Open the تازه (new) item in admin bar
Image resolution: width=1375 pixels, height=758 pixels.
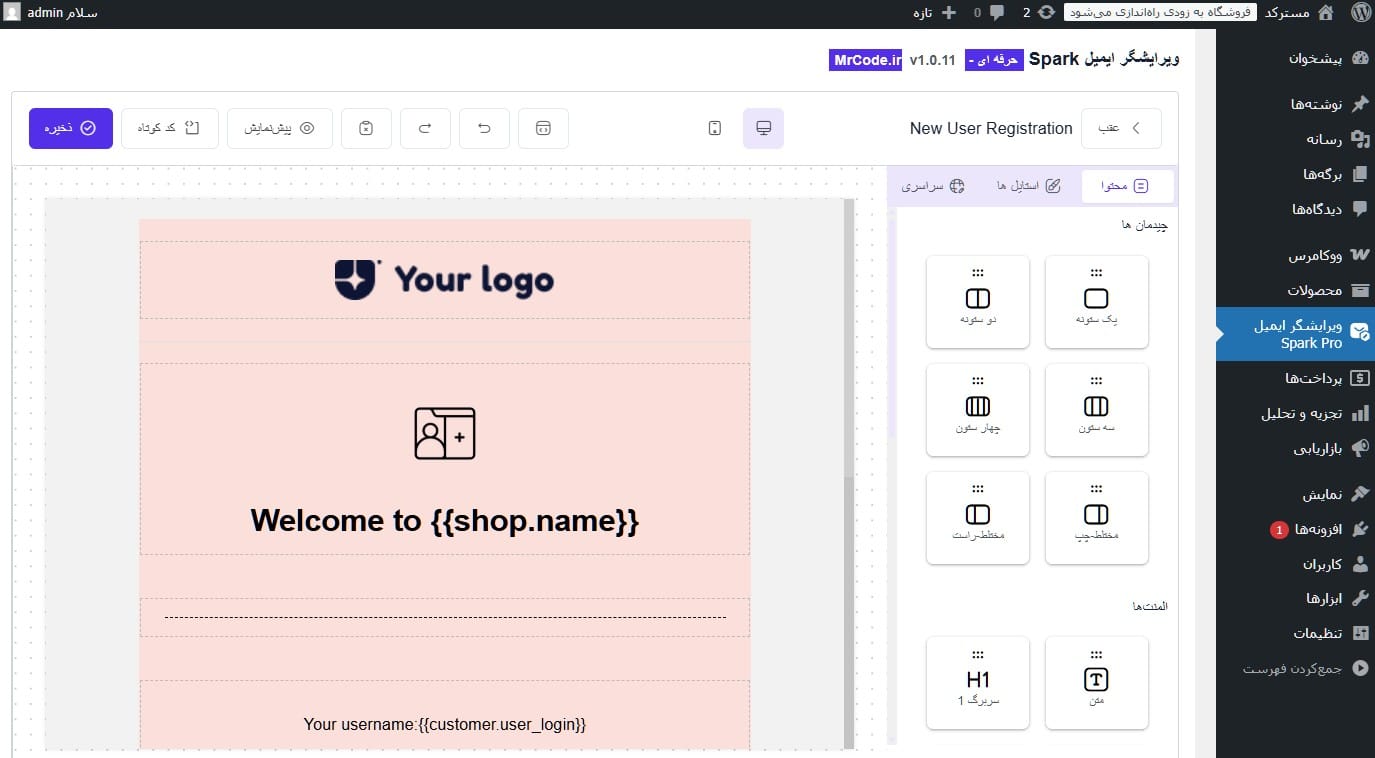pos(934,13)
